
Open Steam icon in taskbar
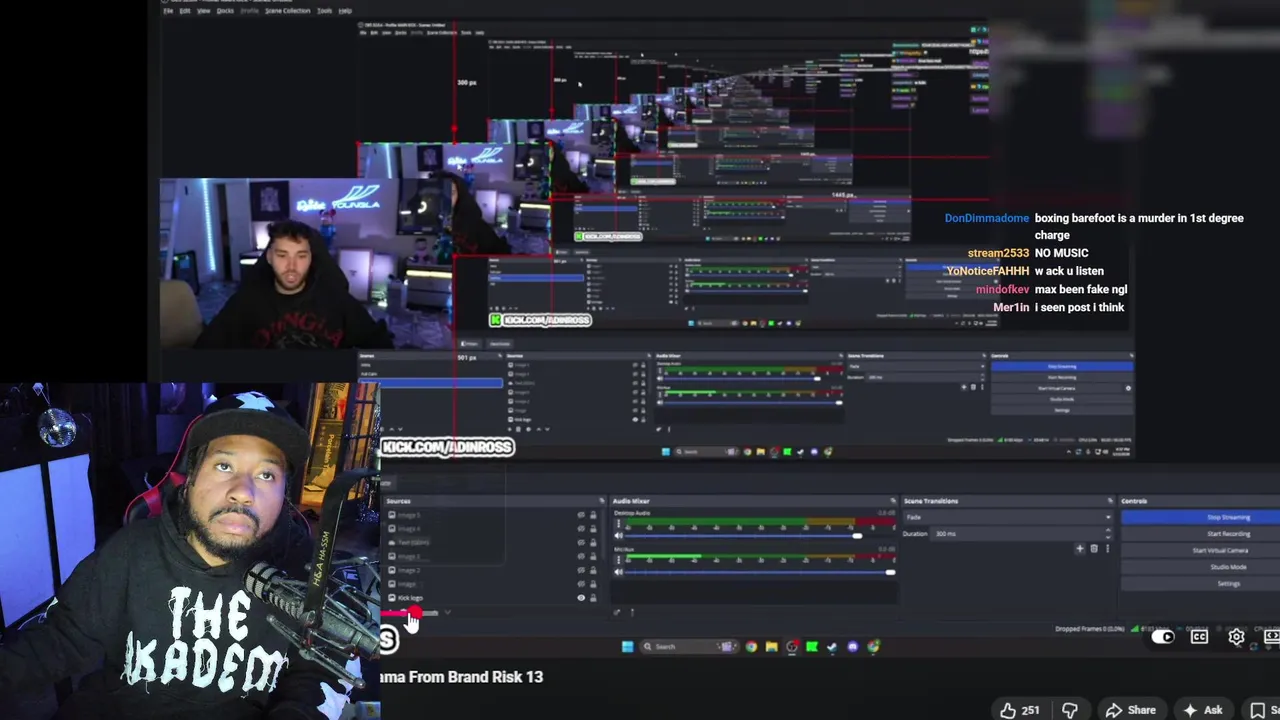pyautogui.click(x=832, y=646)
